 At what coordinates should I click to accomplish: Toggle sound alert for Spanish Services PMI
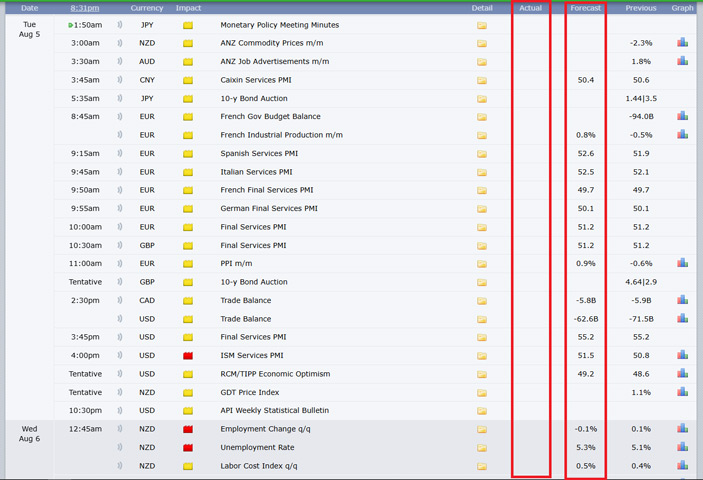coord(121,154)
